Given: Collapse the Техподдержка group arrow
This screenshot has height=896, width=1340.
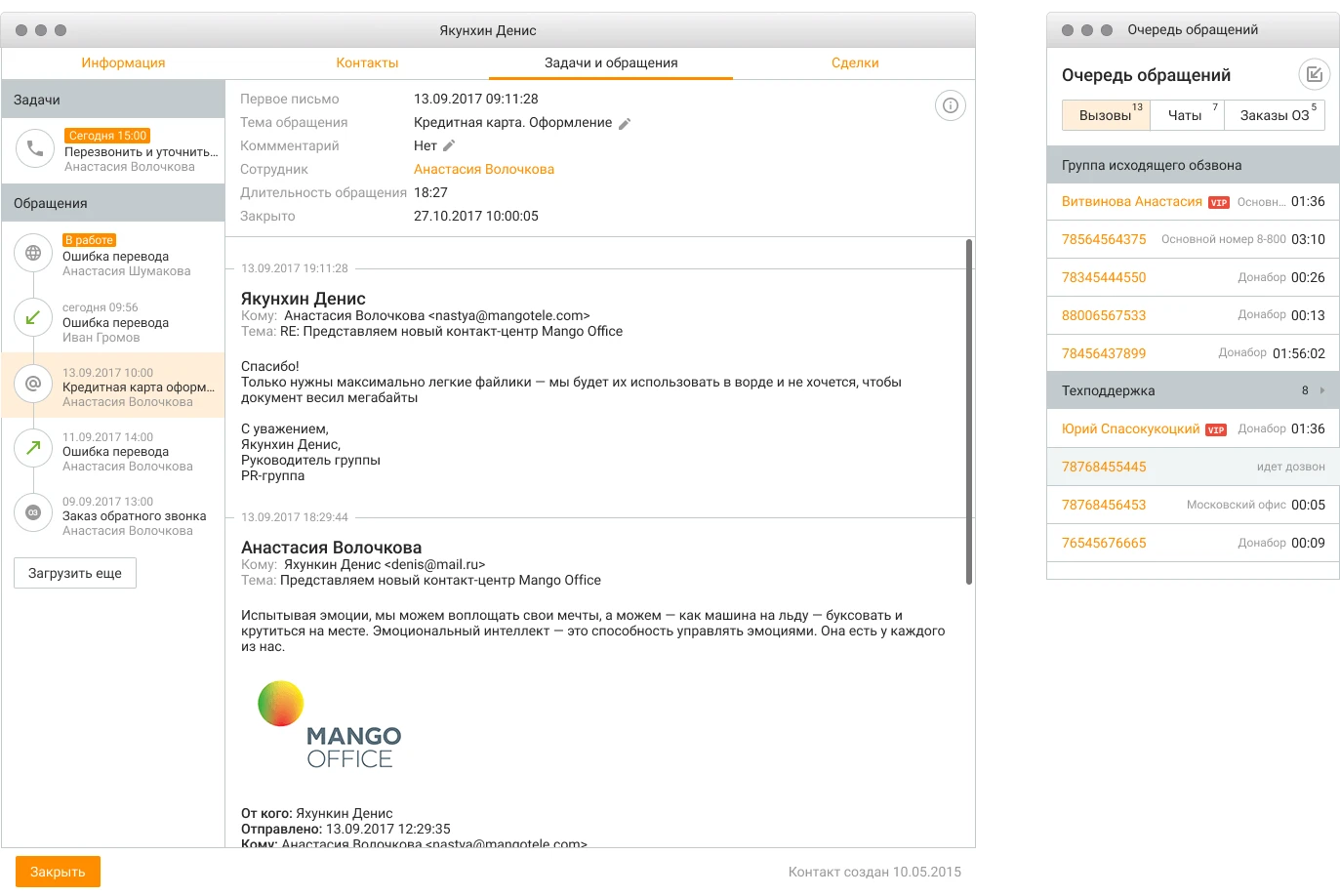Looking at the screenshot, I should tap(1322, 390).
